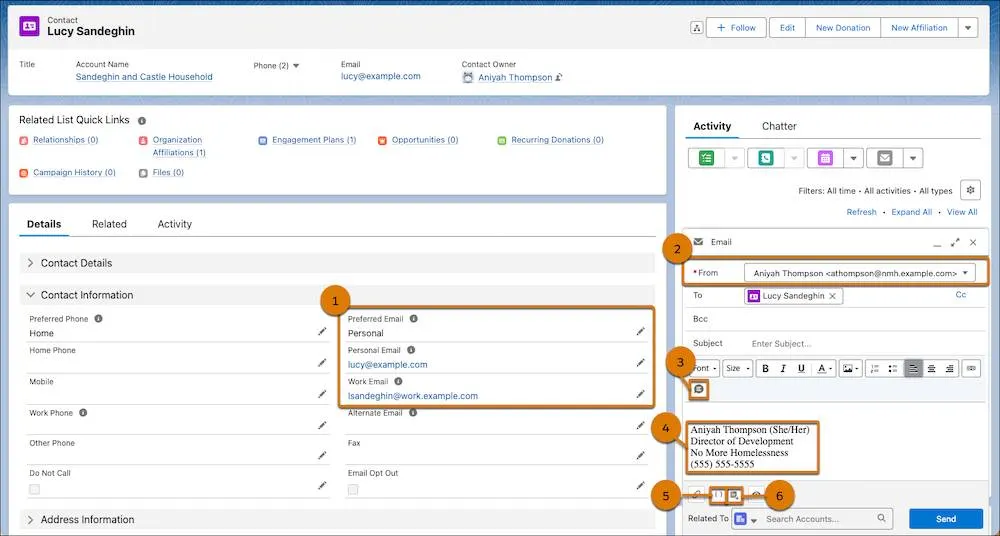Viewport: 1000px width, 536px height.
Task: Remove Lucy Sandeghin from the To field
Action: (x=832, y=296)
